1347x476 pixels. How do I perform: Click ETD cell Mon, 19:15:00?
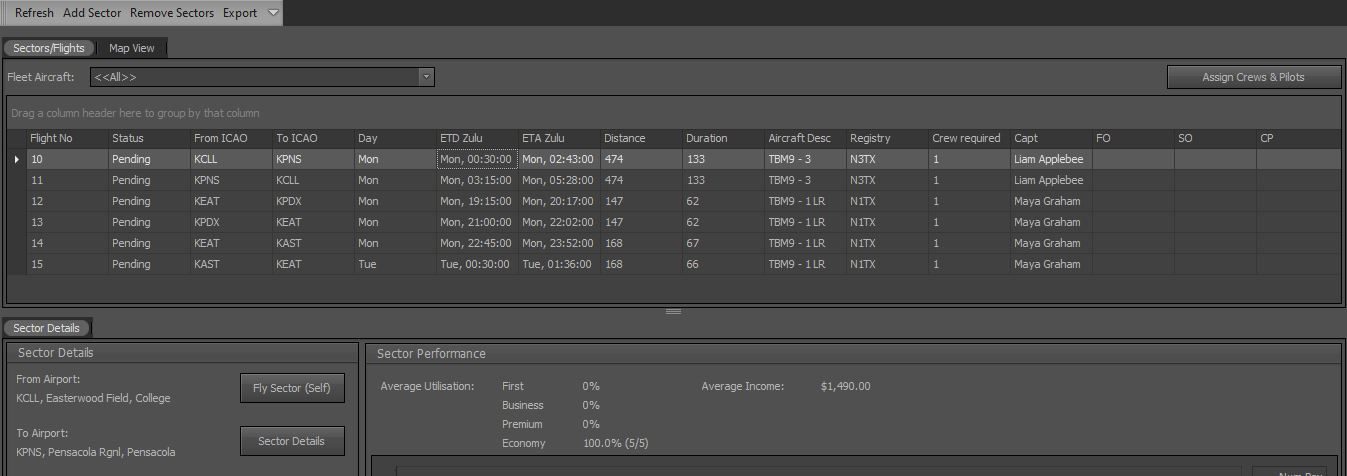[477, 201]
